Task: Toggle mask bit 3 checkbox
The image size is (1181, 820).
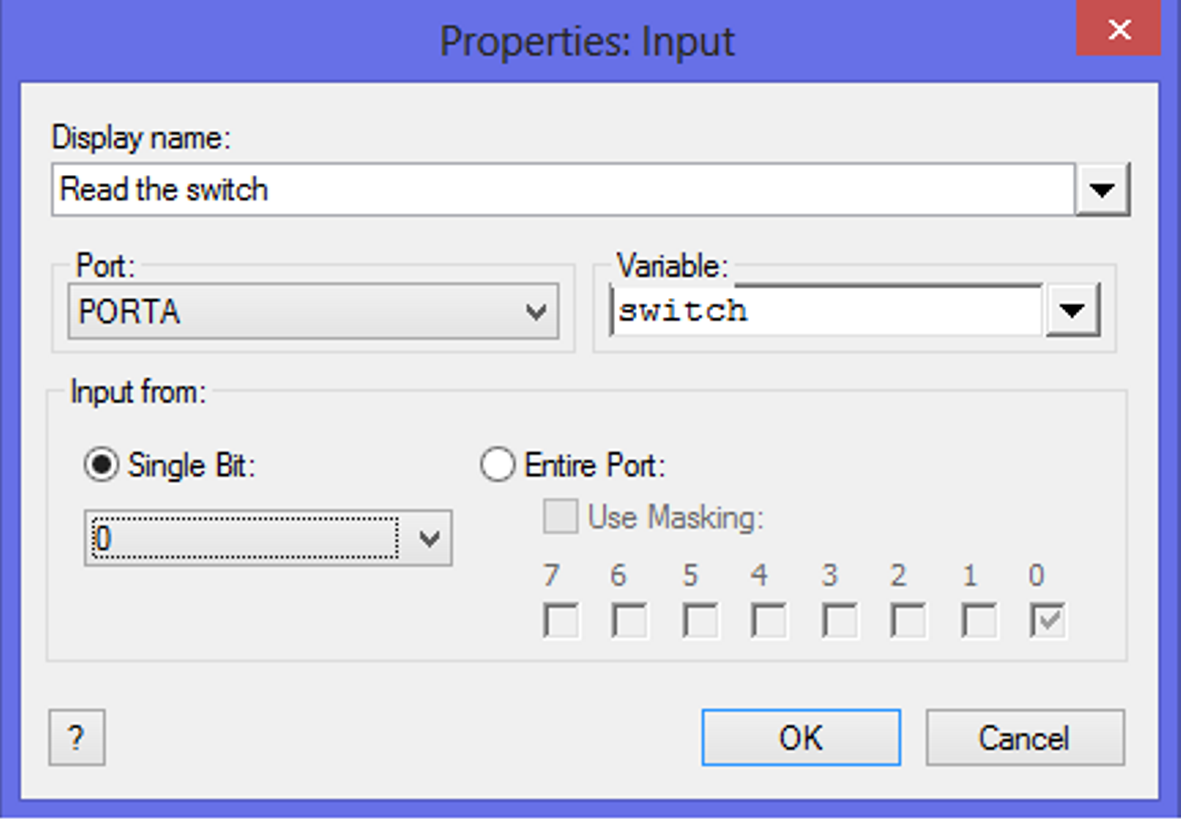Action: click(x=839, y=621)
